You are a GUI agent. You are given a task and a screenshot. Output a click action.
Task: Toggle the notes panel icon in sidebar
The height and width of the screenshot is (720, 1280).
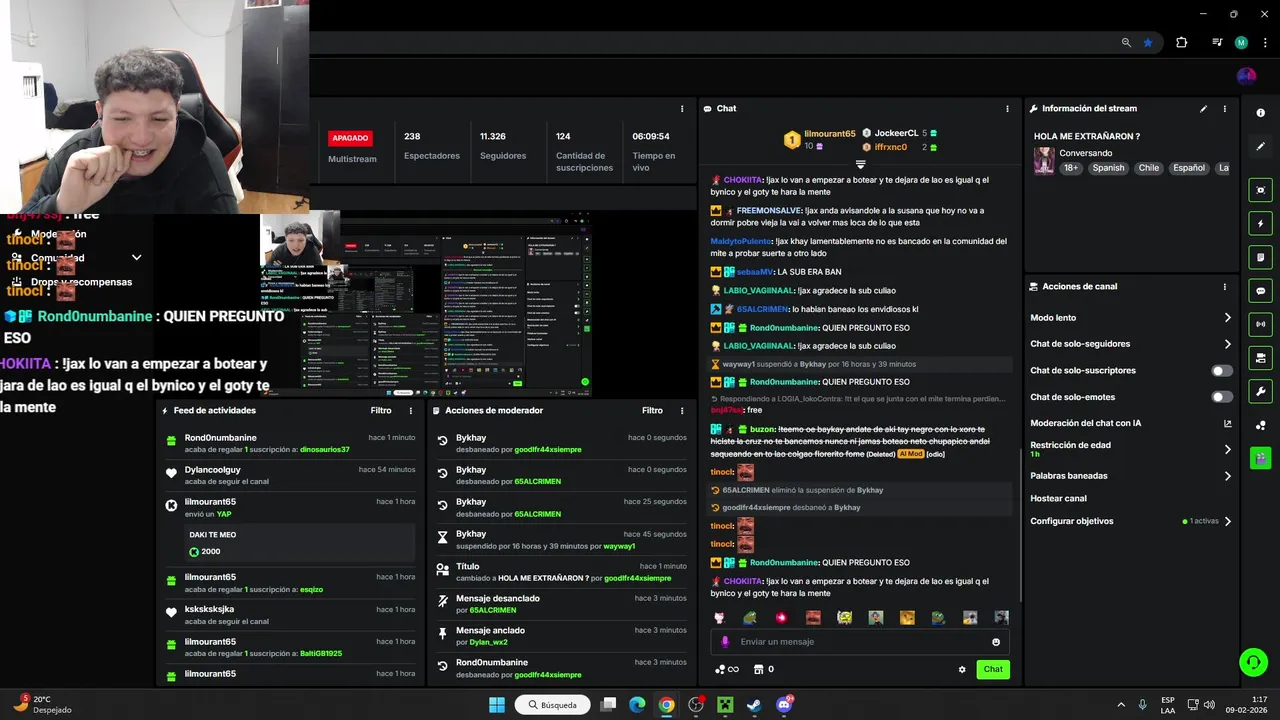[1260, 257]
